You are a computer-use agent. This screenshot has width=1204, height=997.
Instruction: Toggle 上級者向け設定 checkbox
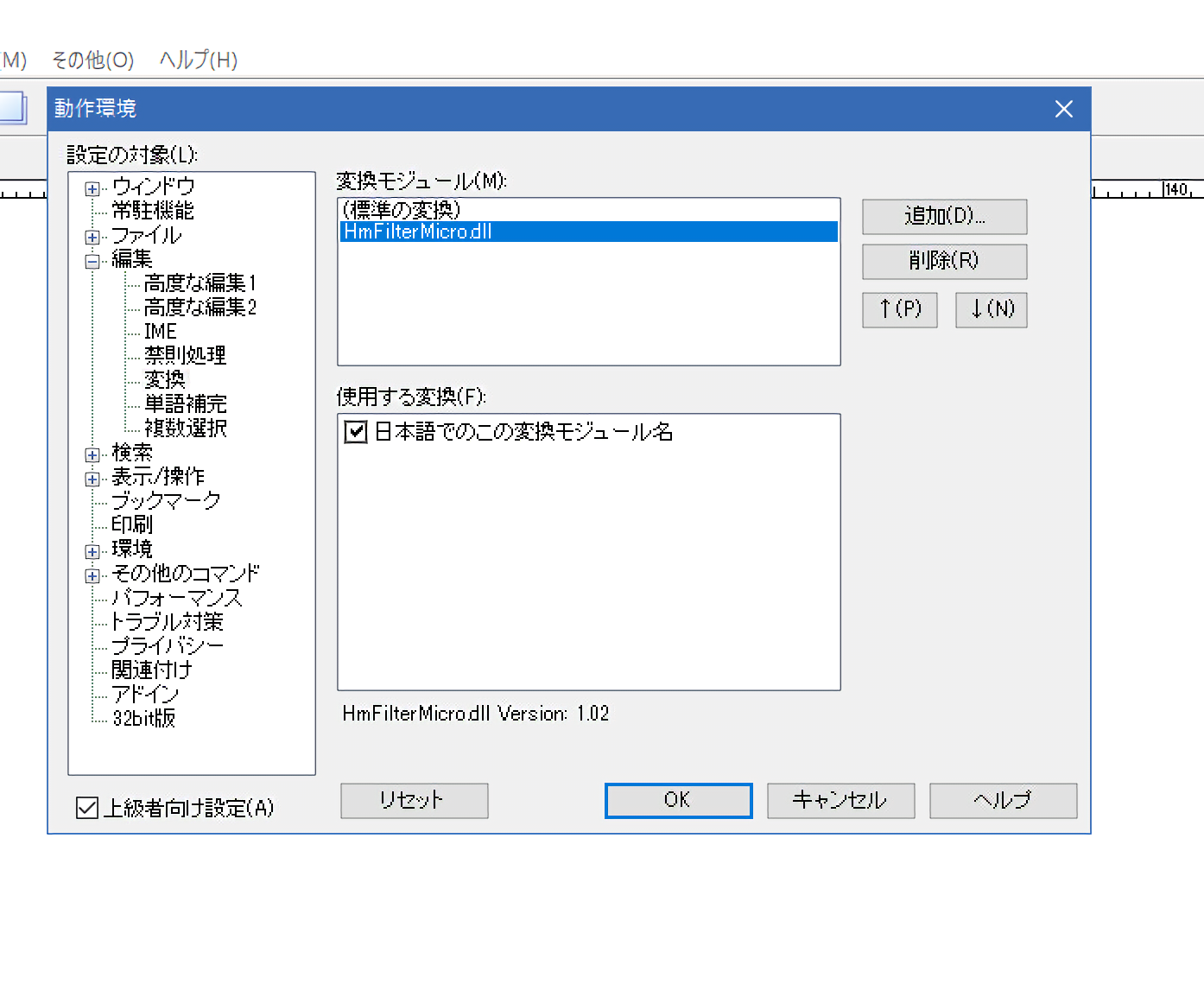click(x=87, y=808)
